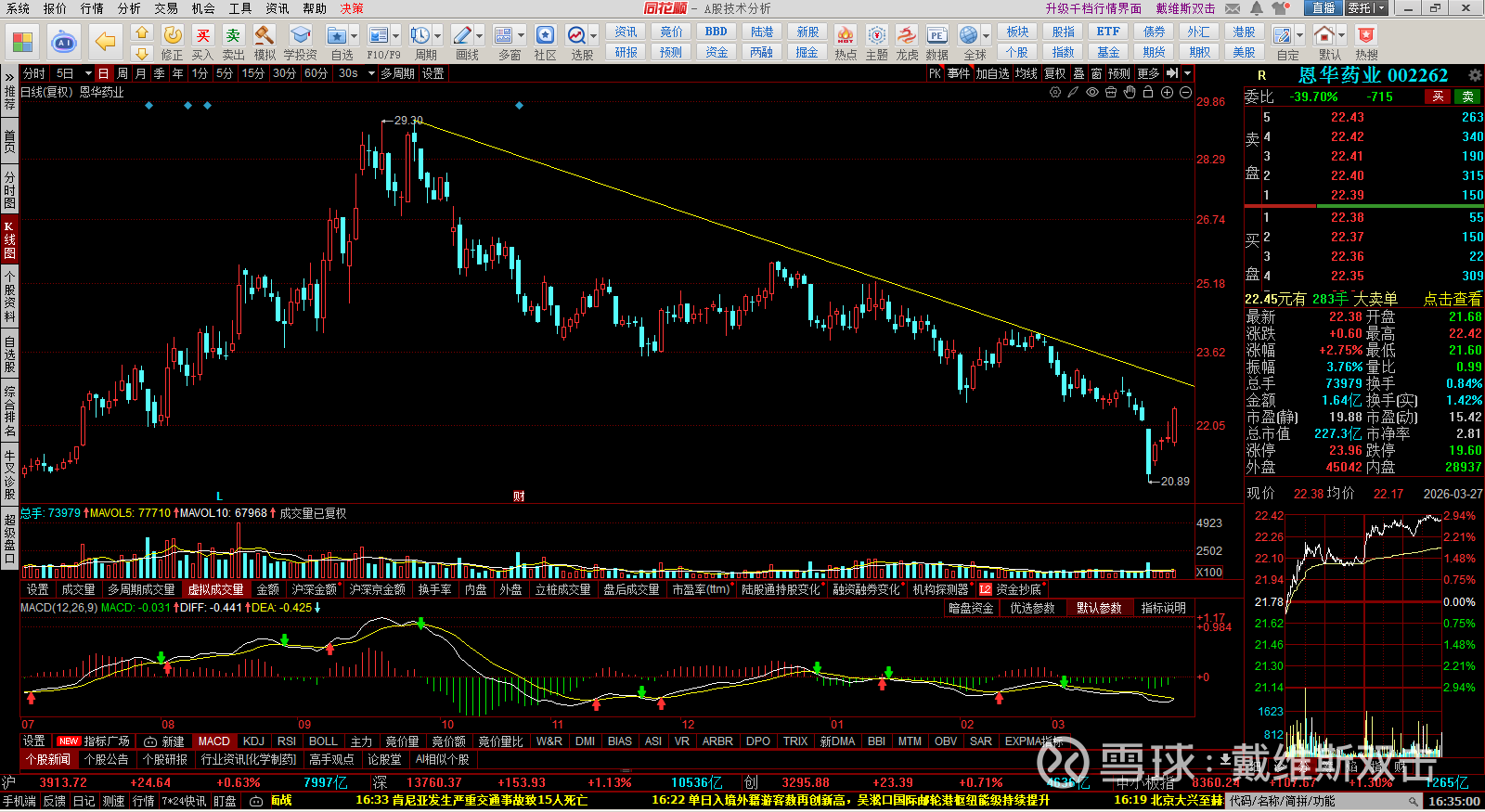
Task: Open the 画线 drawing tool dropdown arrow
Action: coord(480,36)
